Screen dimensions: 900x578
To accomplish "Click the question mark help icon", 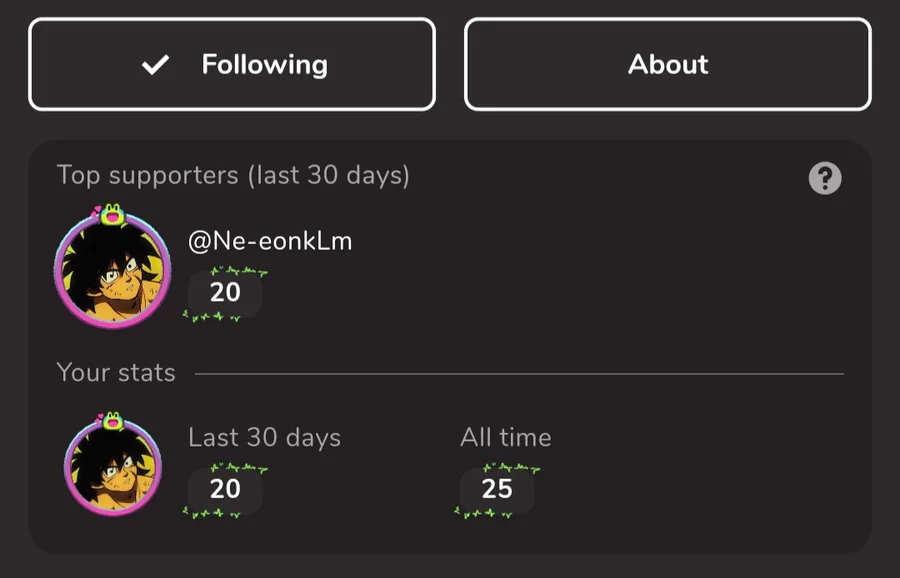I will [x=824, y=179].
